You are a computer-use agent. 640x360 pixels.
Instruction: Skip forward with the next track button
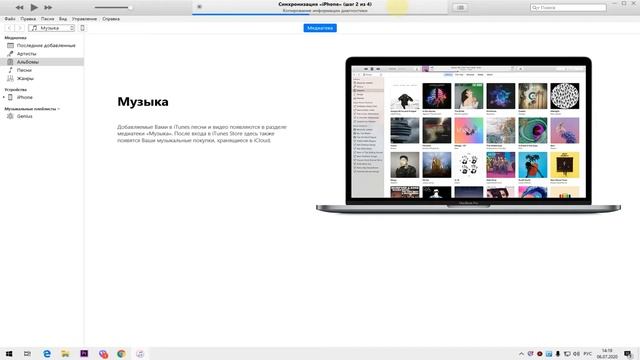coord(48,7)
